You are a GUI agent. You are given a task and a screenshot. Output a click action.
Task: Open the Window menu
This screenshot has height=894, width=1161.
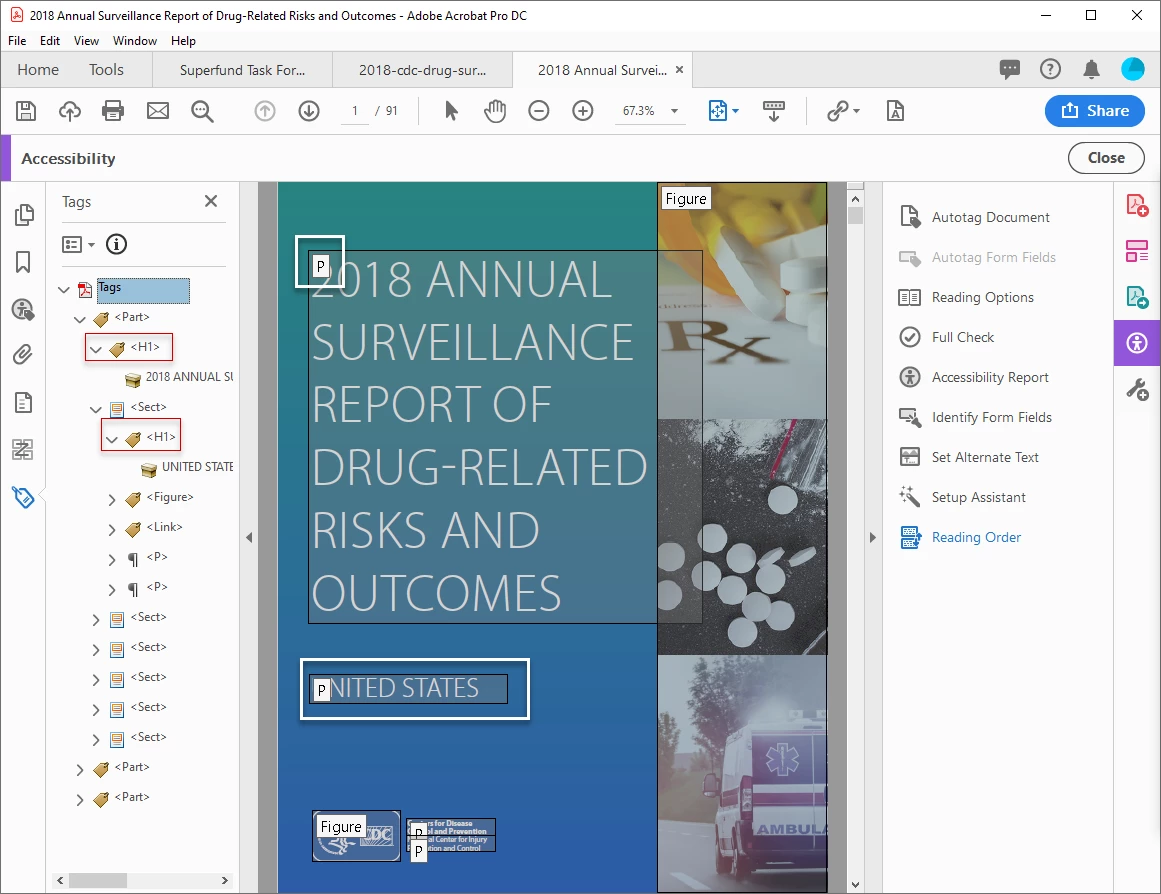click(135, 41)
